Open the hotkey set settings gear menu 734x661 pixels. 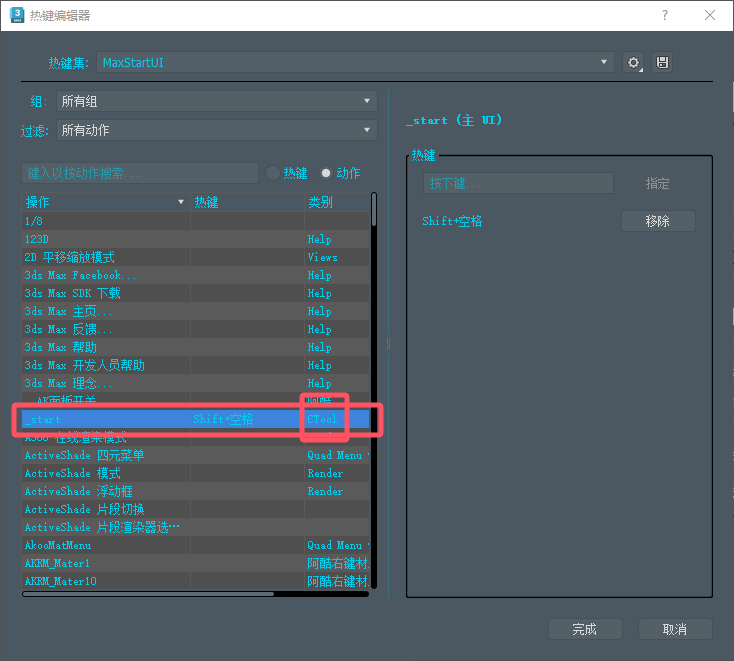(633, 63)
